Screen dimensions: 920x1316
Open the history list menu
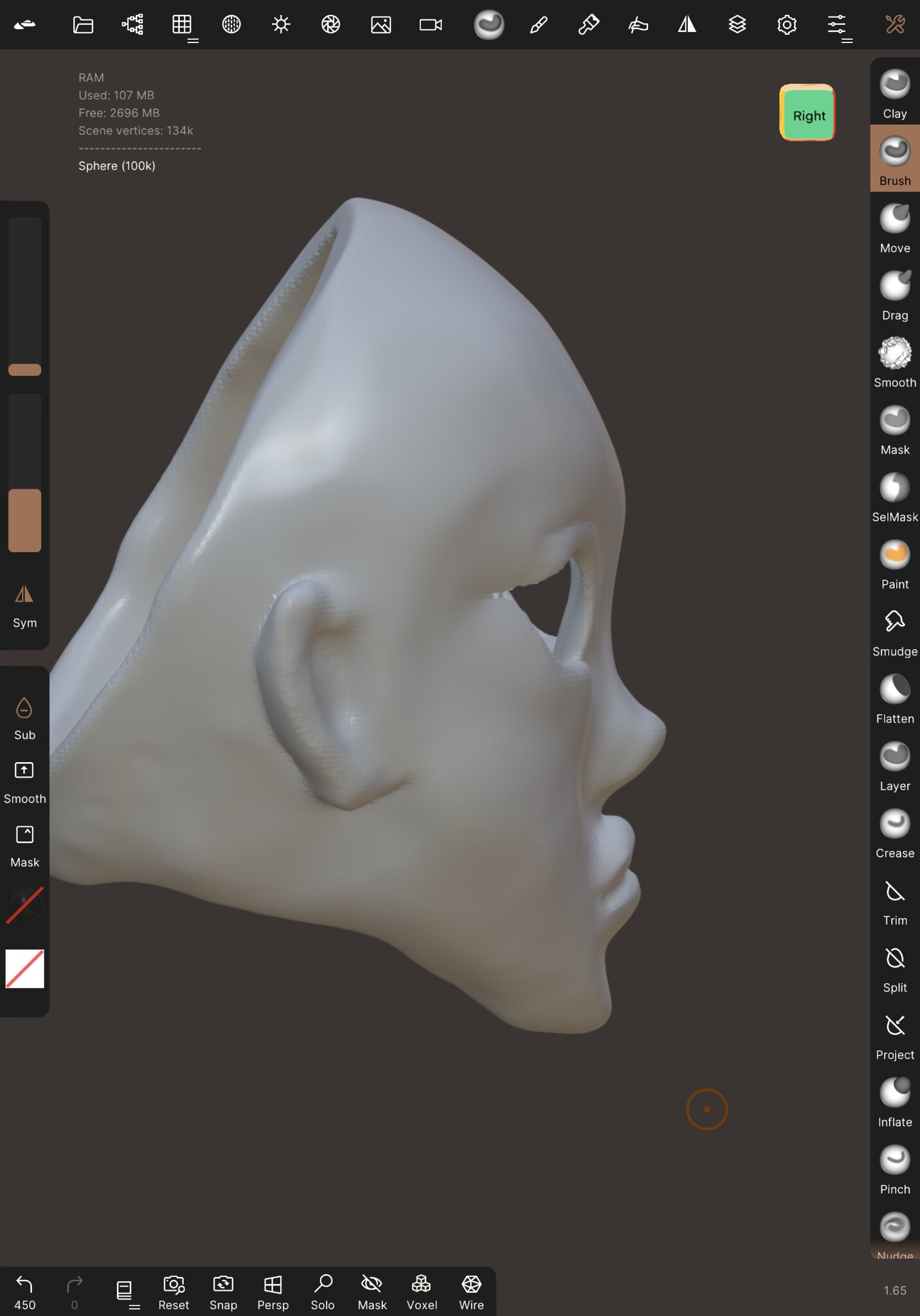pyautogui.click(x=126, y=1291)
